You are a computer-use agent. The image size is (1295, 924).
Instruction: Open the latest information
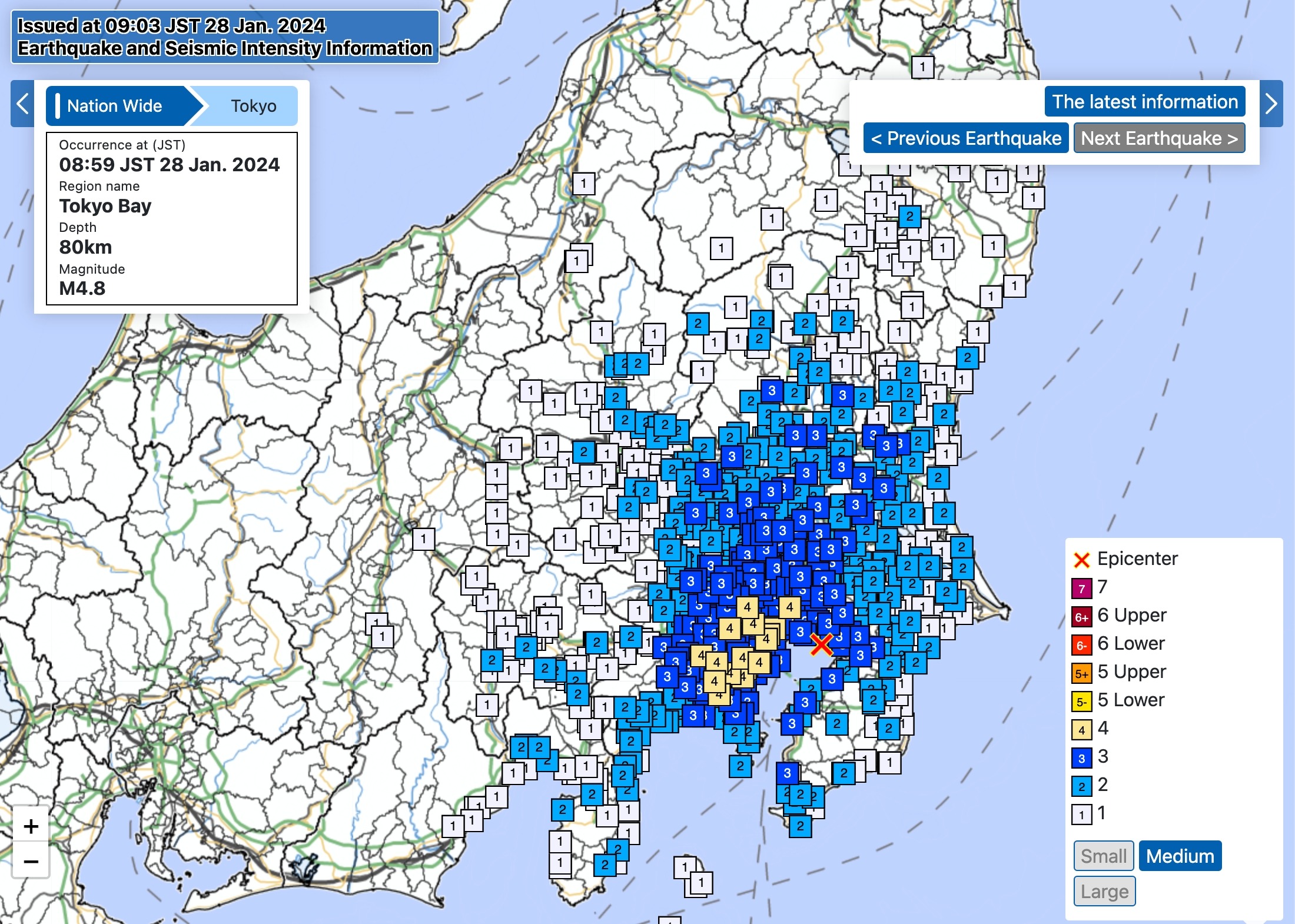click(x=1144, y=102)
